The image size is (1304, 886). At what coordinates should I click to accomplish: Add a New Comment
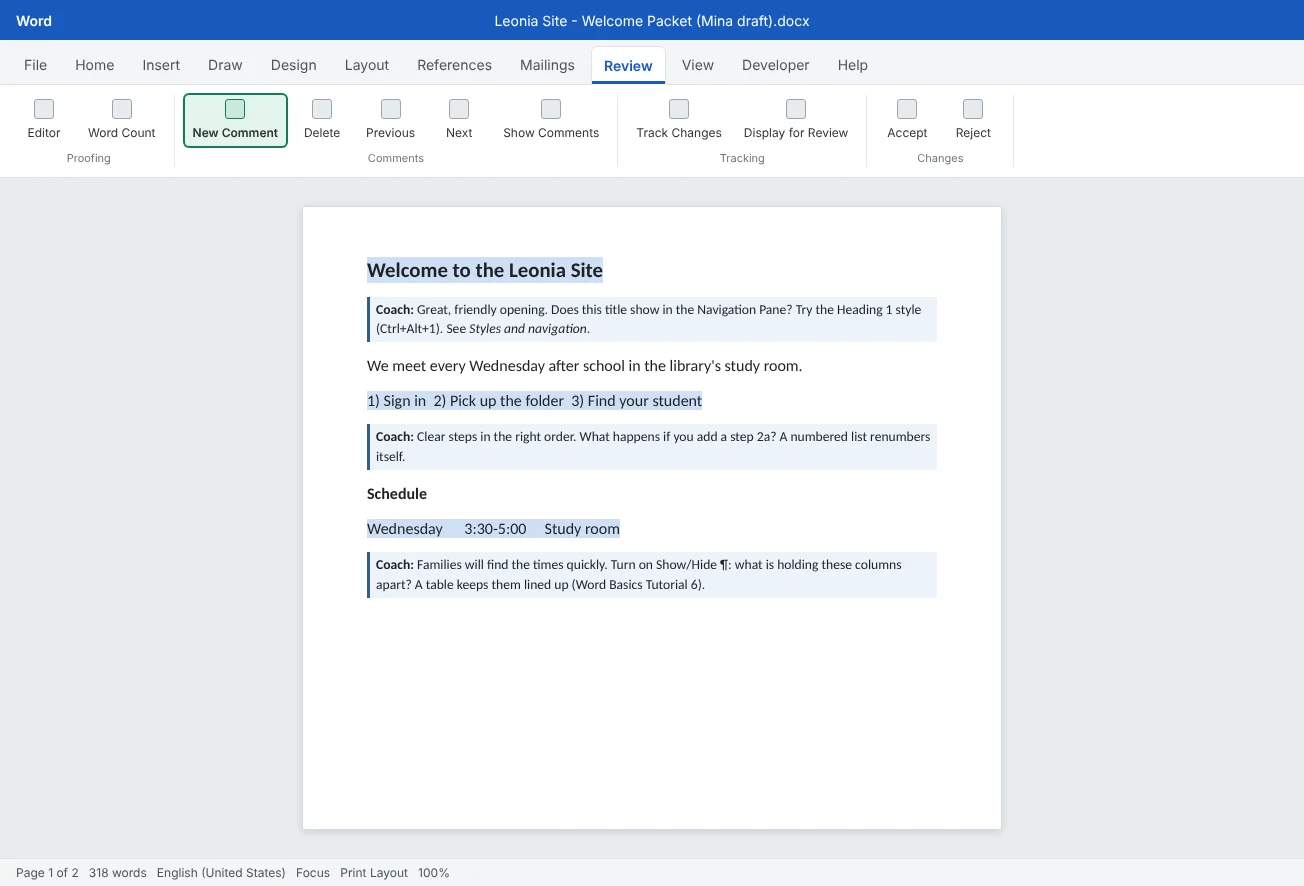click(235, 120)
